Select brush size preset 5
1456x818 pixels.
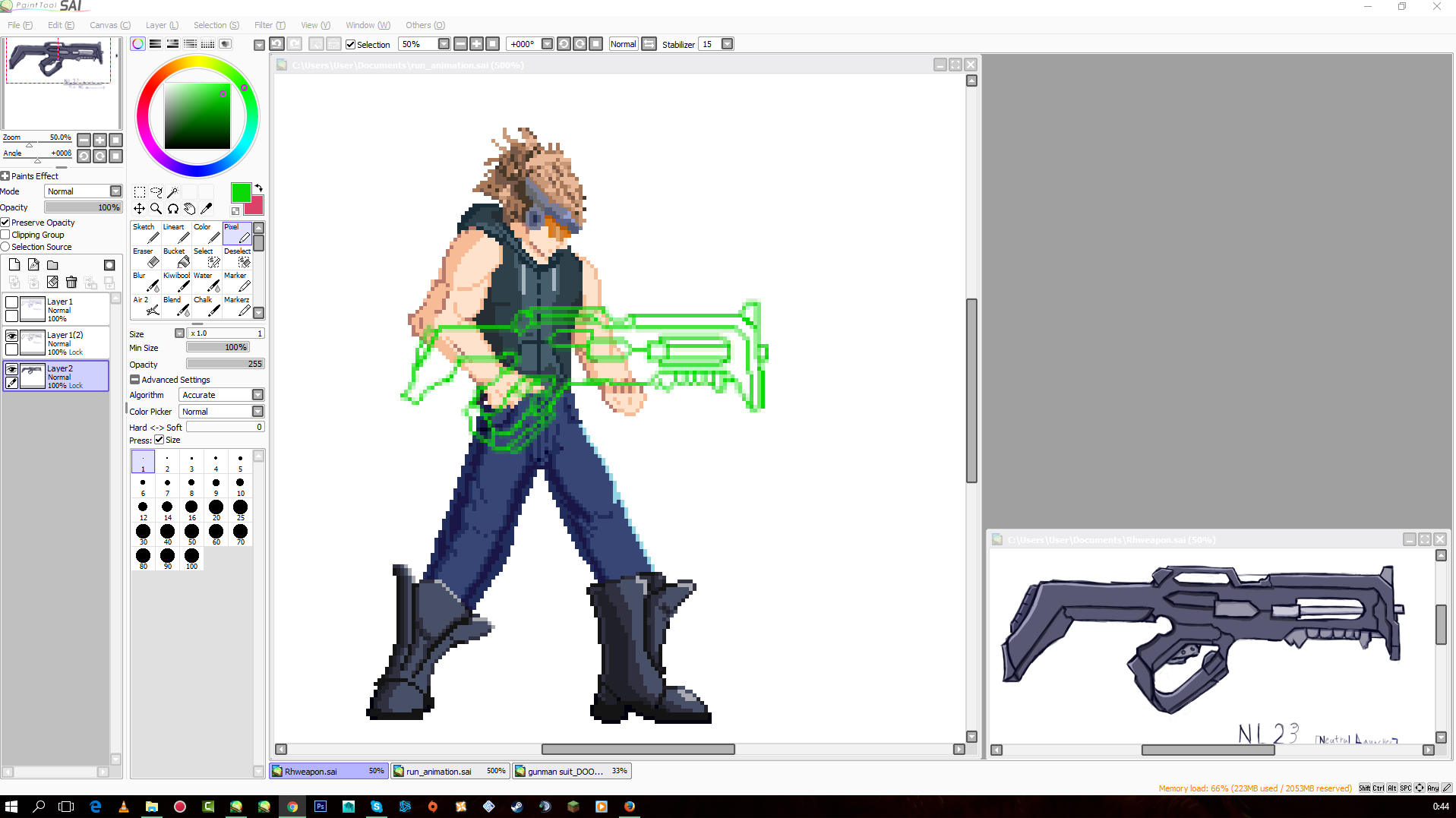pos(240,462)
